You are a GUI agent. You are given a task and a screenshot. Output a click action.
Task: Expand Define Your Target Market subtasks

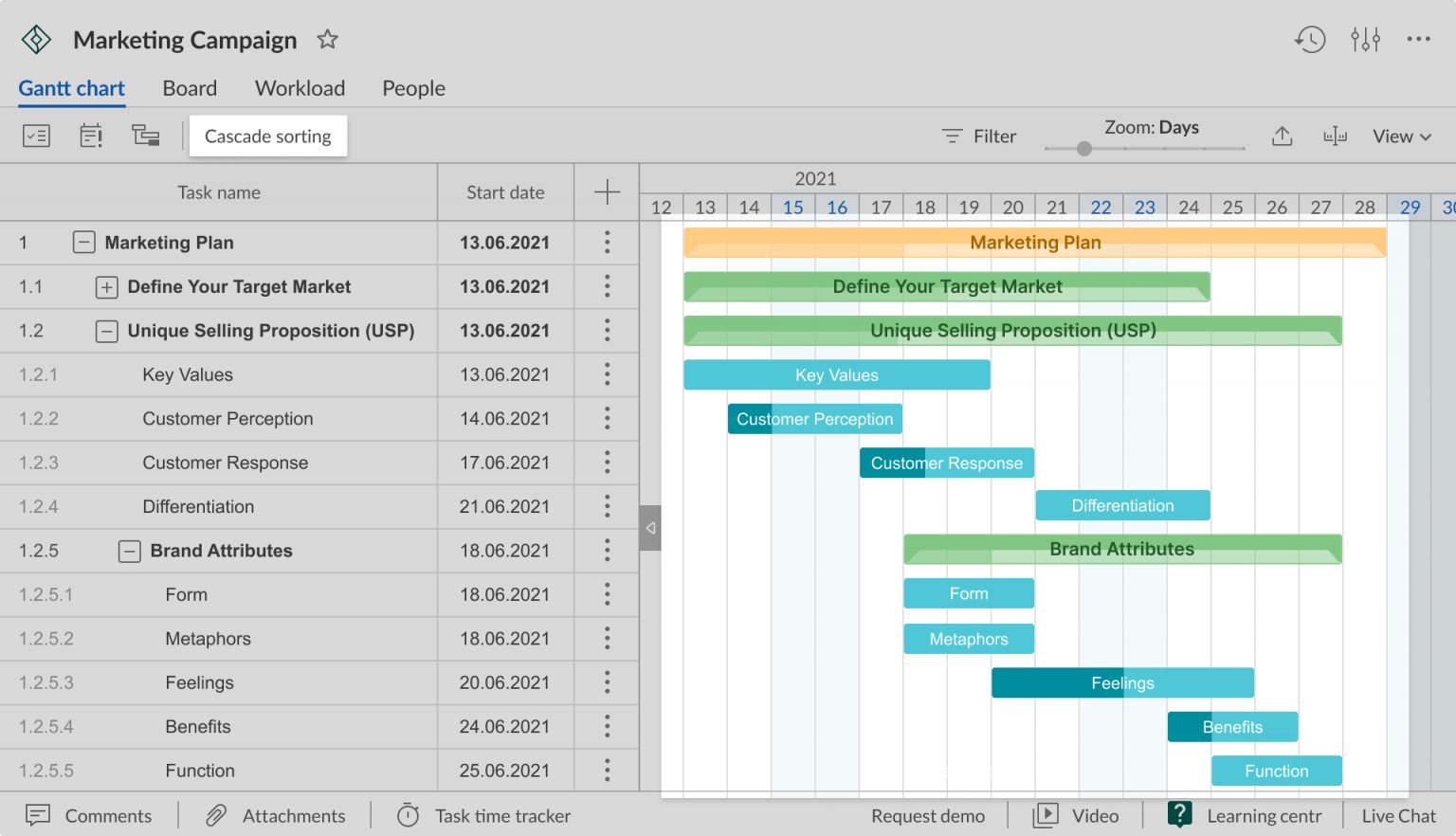click(x=106, y=286)
